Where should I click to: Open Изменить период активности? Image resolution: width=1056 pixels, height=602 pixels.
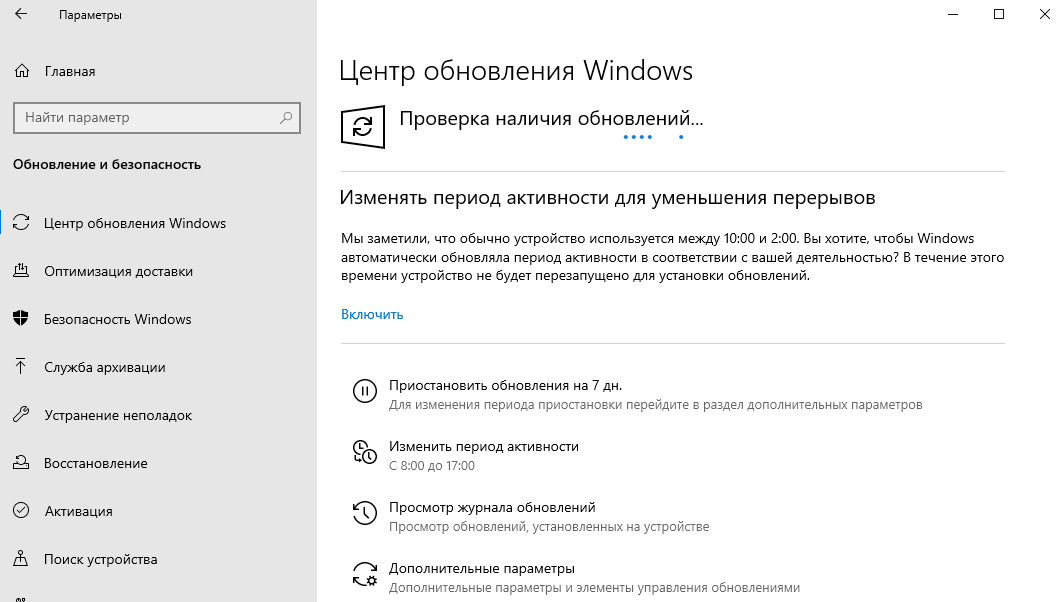(x=484, y=446)
